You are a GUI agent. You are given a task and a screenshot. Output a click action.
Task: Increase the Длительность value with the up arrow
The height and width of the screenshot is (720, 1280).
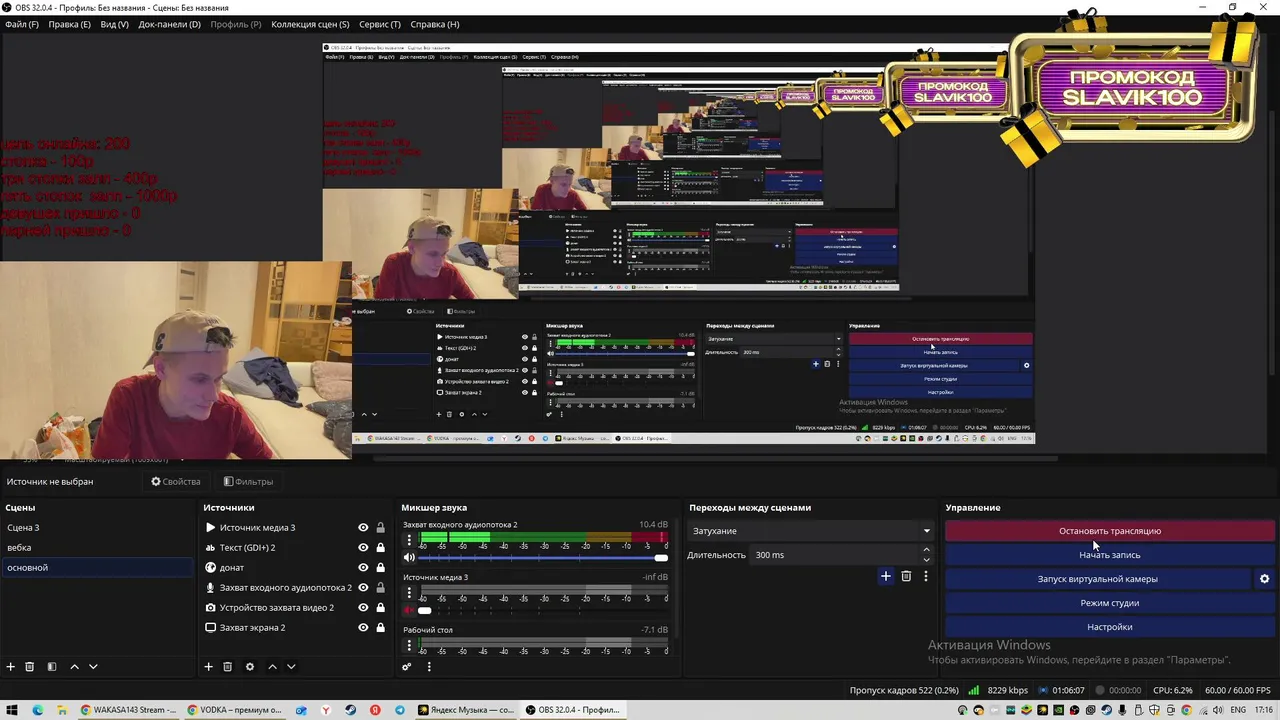pos(926,550)
